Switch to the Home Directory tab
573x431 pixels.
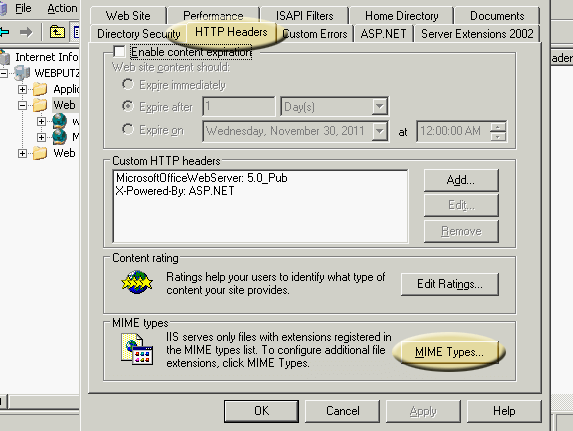click(401, 16)
